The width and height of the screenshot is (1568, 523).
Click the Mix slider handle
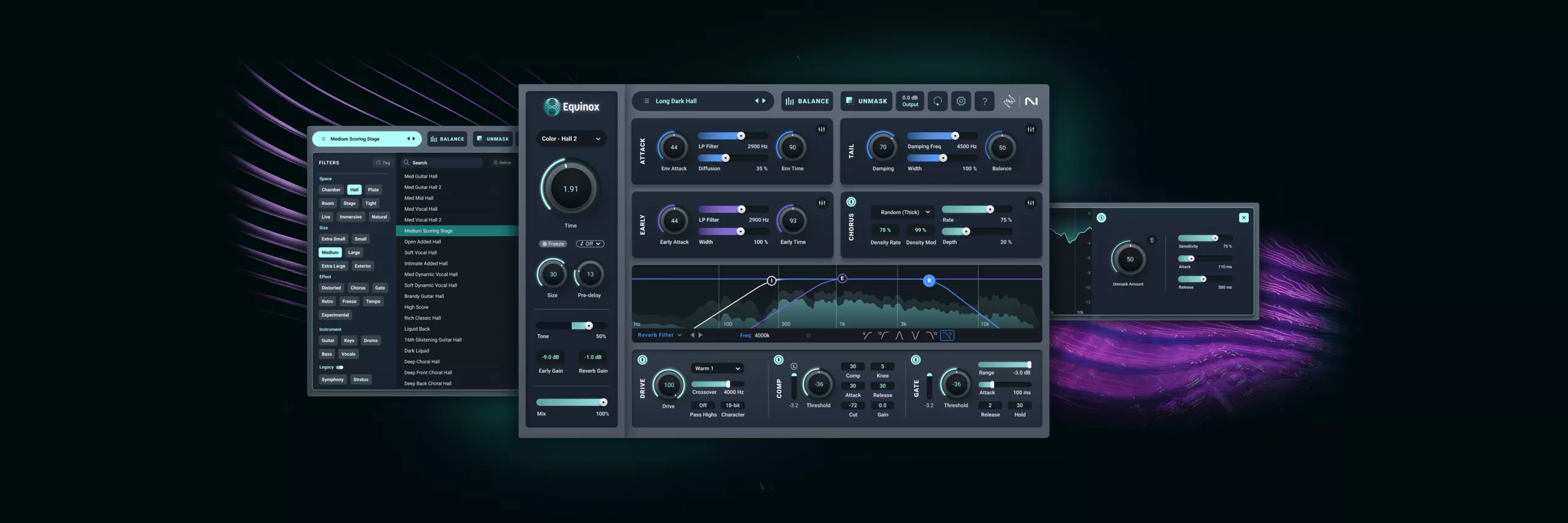(x=603, y=402)
